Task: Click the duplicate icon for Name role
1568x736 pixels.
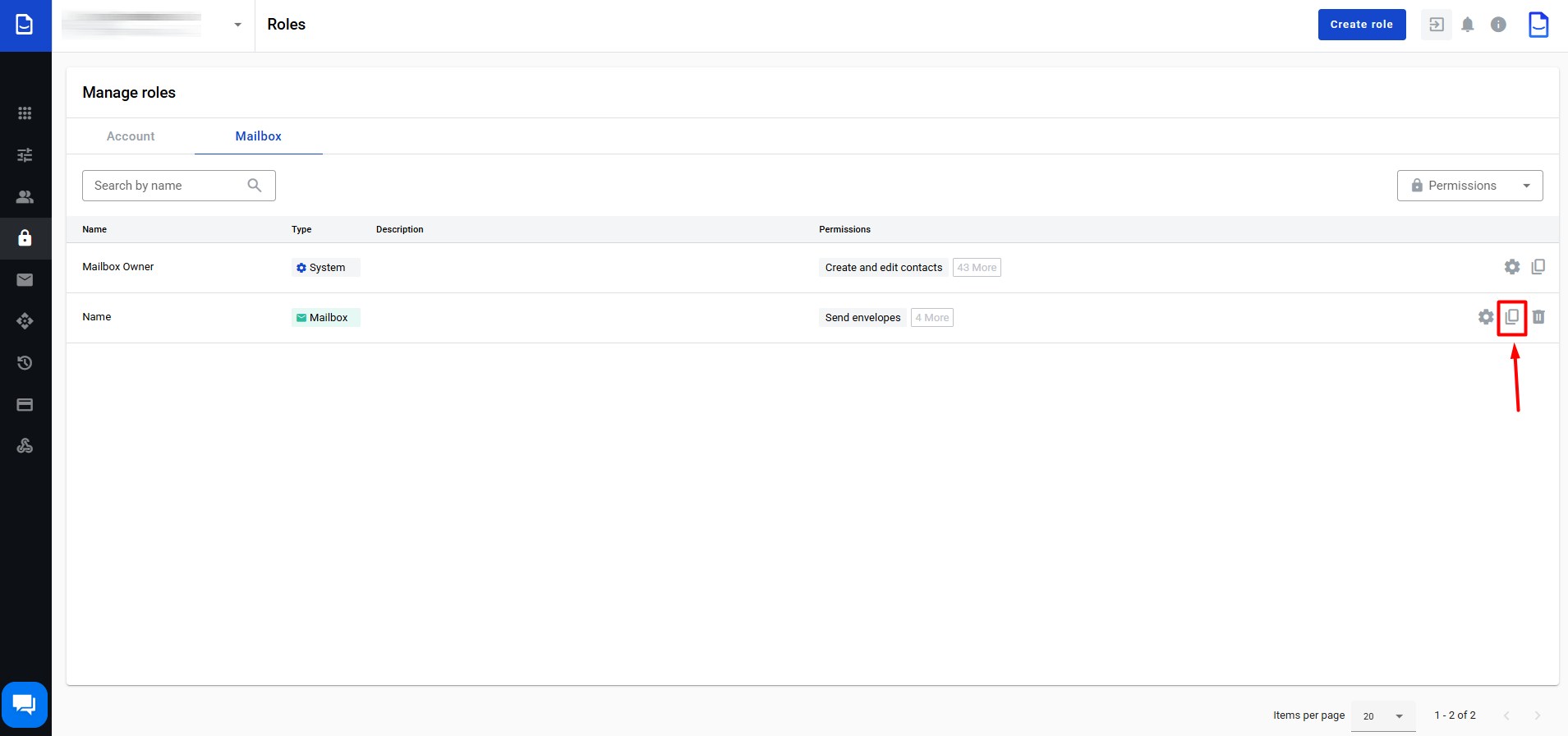Action: tap(1511, 317)
